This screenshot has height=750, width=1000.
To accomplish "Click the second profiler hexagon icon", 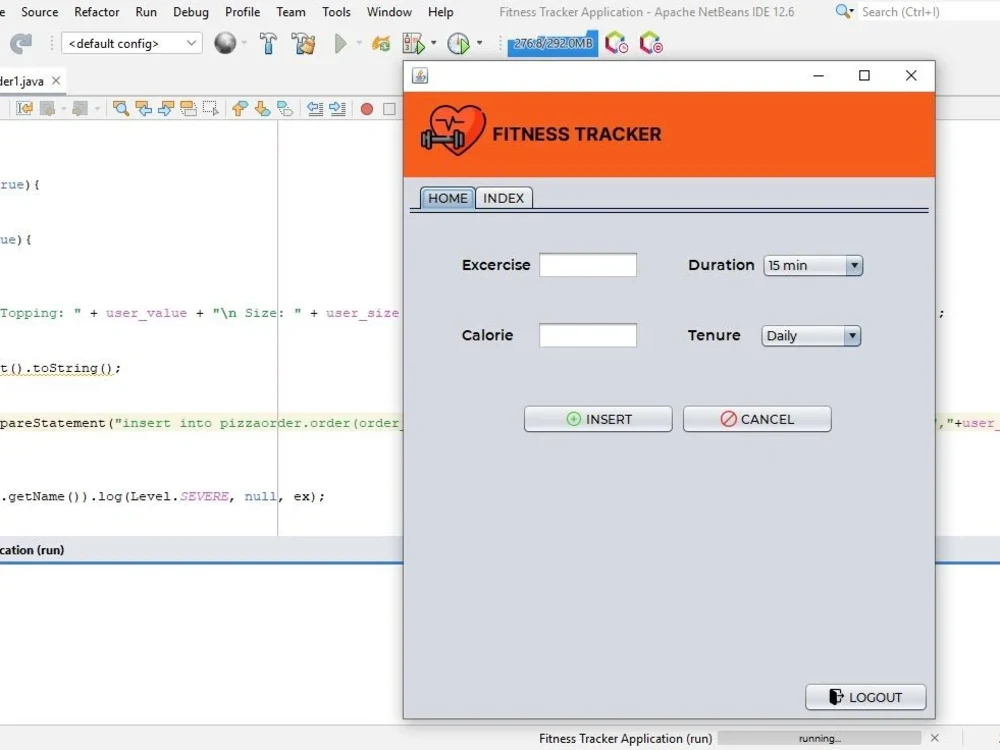I will click(x=651, y=43).
